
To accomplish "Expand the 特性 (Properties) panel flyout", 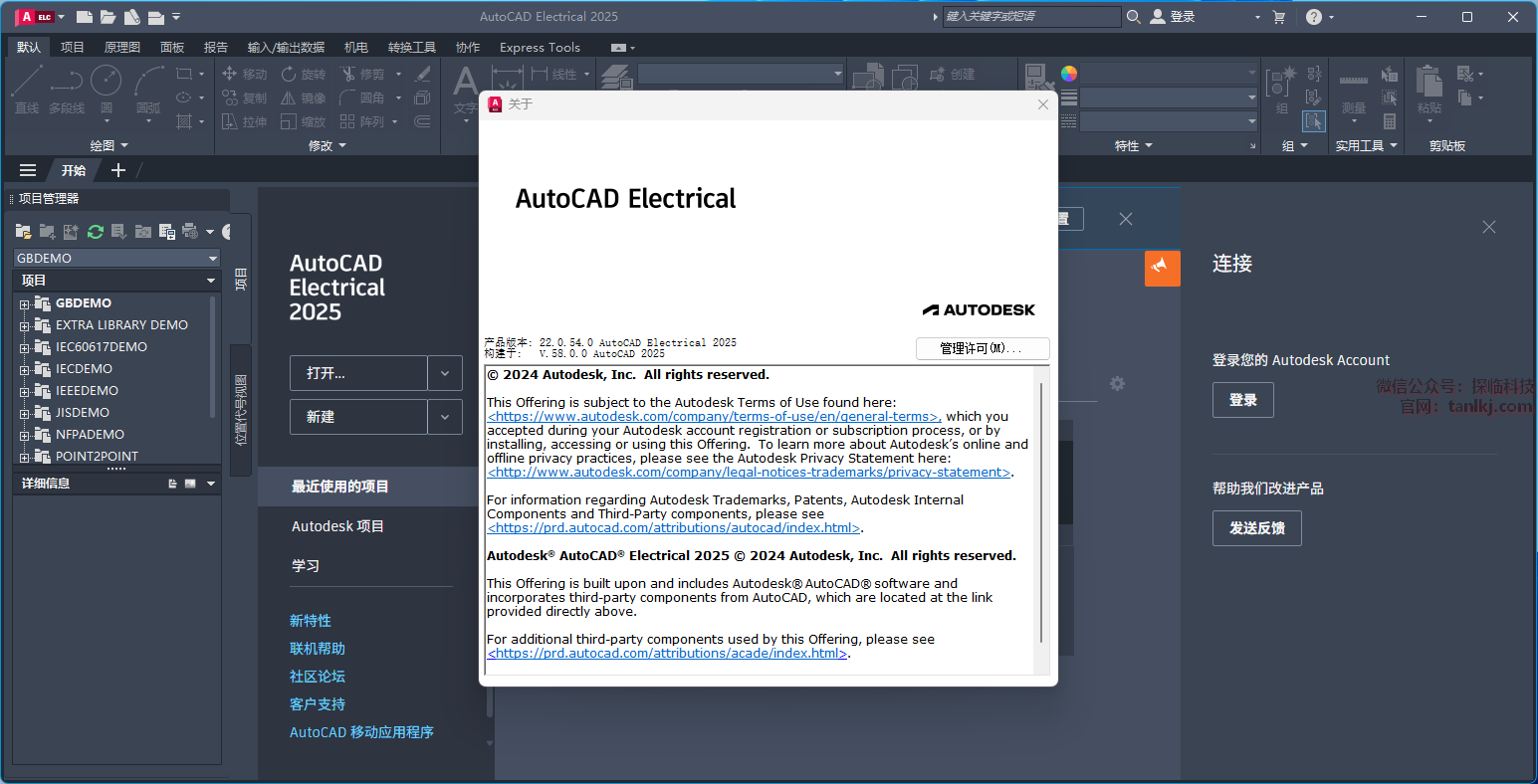I will click(x=1134, y=145).
